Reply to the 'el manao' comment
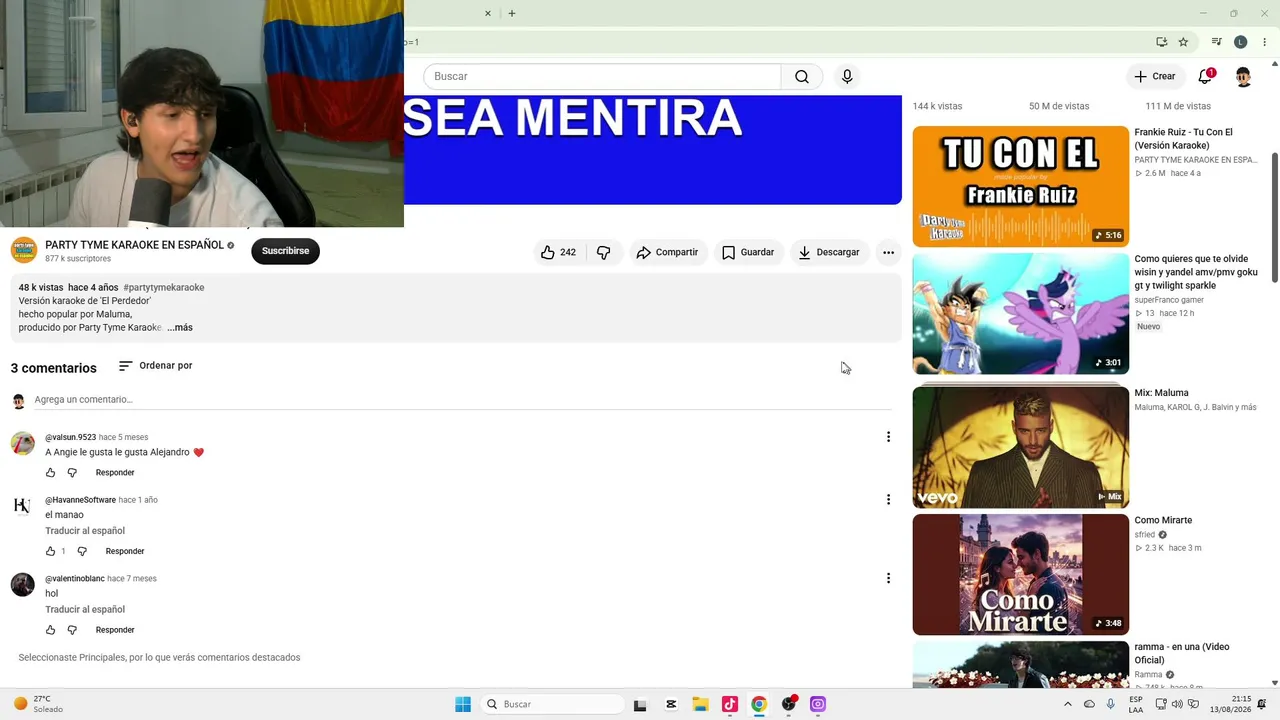Image resolution: width=1280 pixels, height=720 pixels. coord(125,551)
